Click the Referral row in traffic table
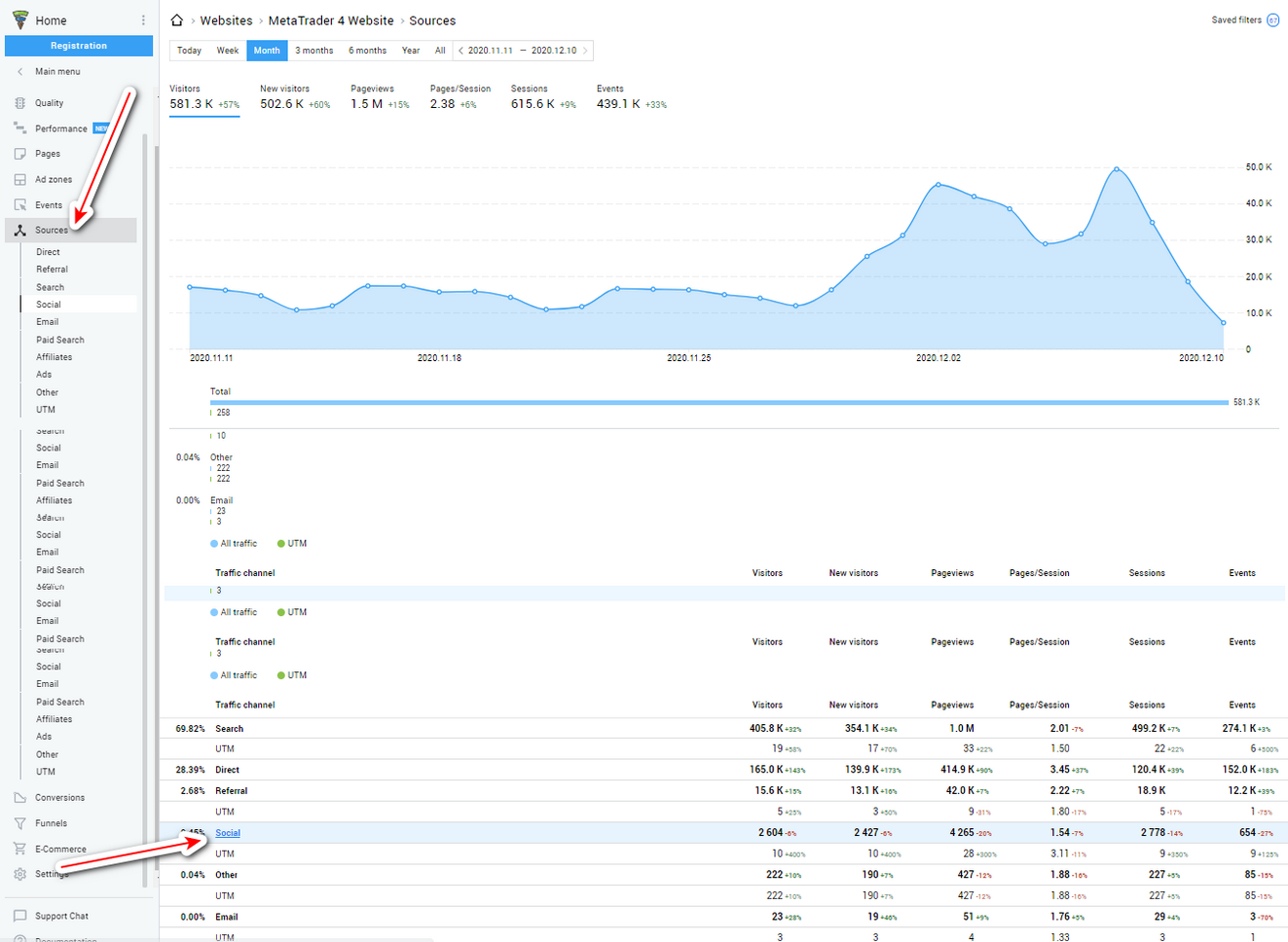 coord(723,791)
